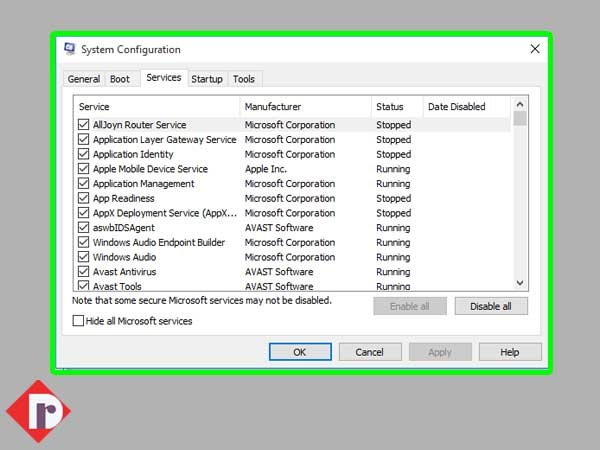The width and height of the screenshot is (600, 450).
Task: Click the Date Disabled column header
Action: coord(467,107)
